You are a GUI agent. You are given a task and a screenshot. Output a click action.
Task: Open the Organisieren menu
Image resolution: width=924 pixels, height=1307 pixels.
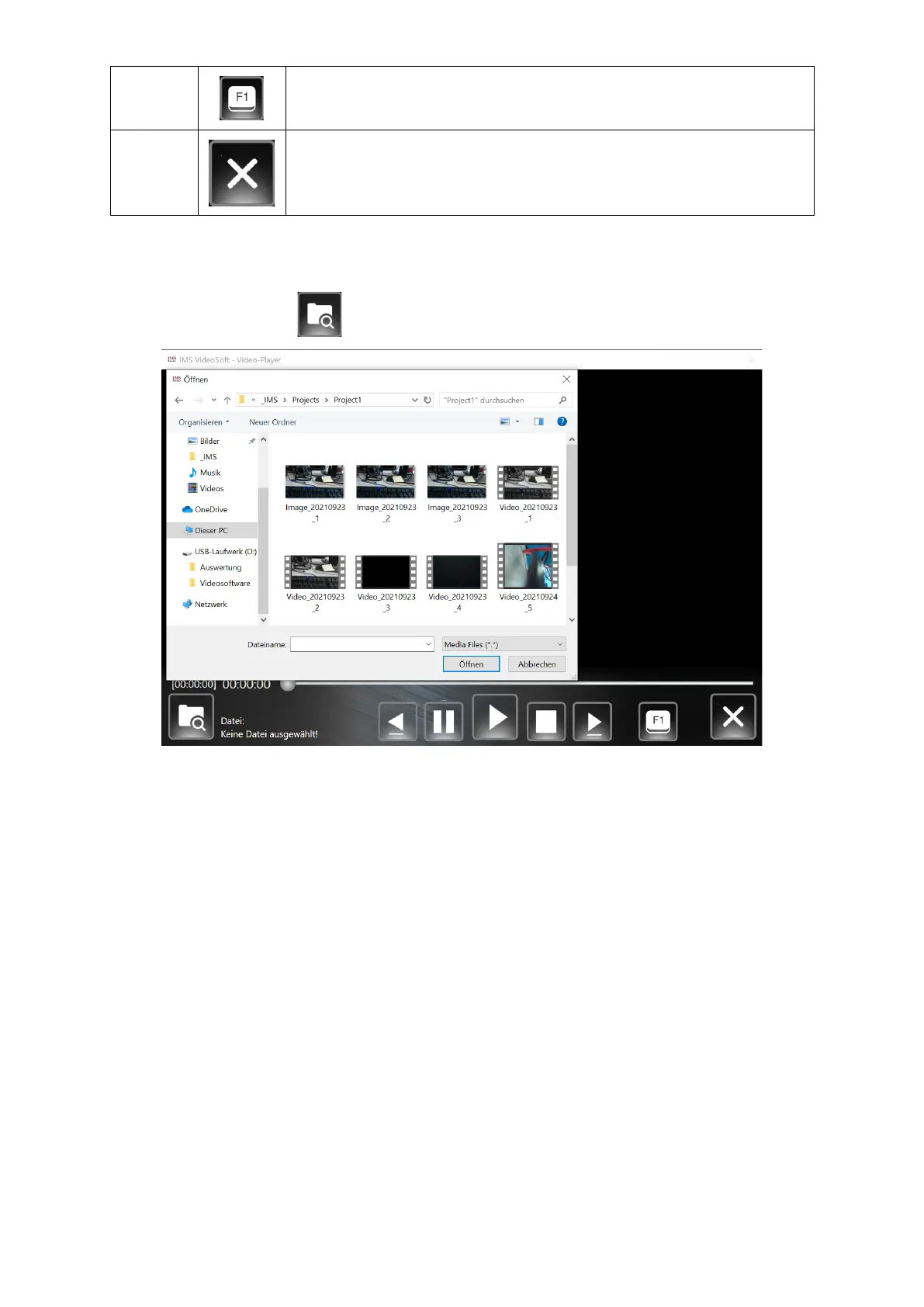[x=204, y=422]
